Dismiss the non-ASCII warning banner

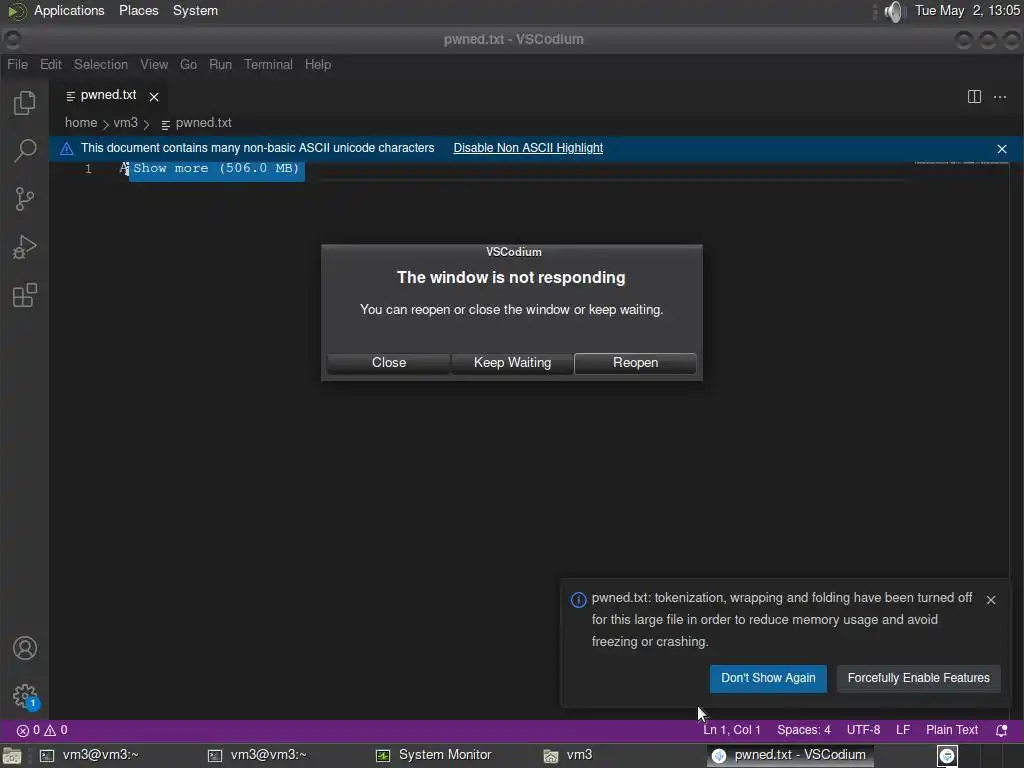(1002, 149)
